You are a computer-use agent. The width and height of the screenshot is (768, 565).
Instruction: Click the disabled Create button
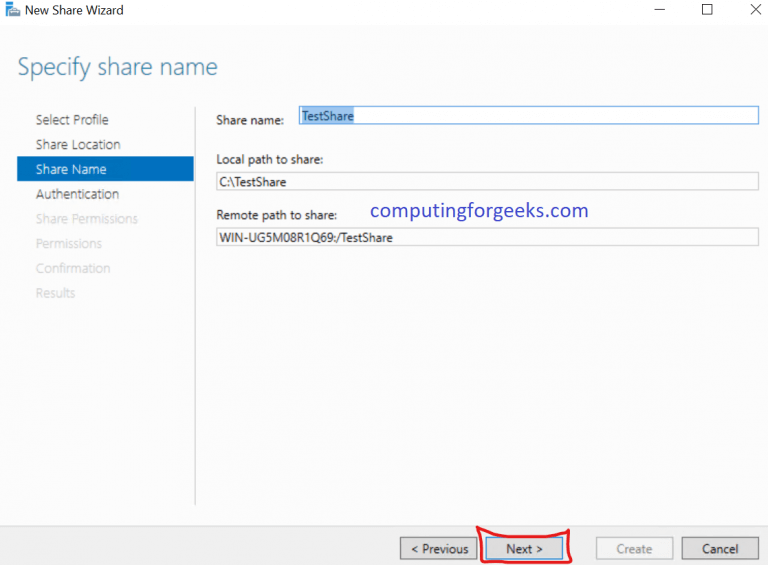tap(634, 549)
